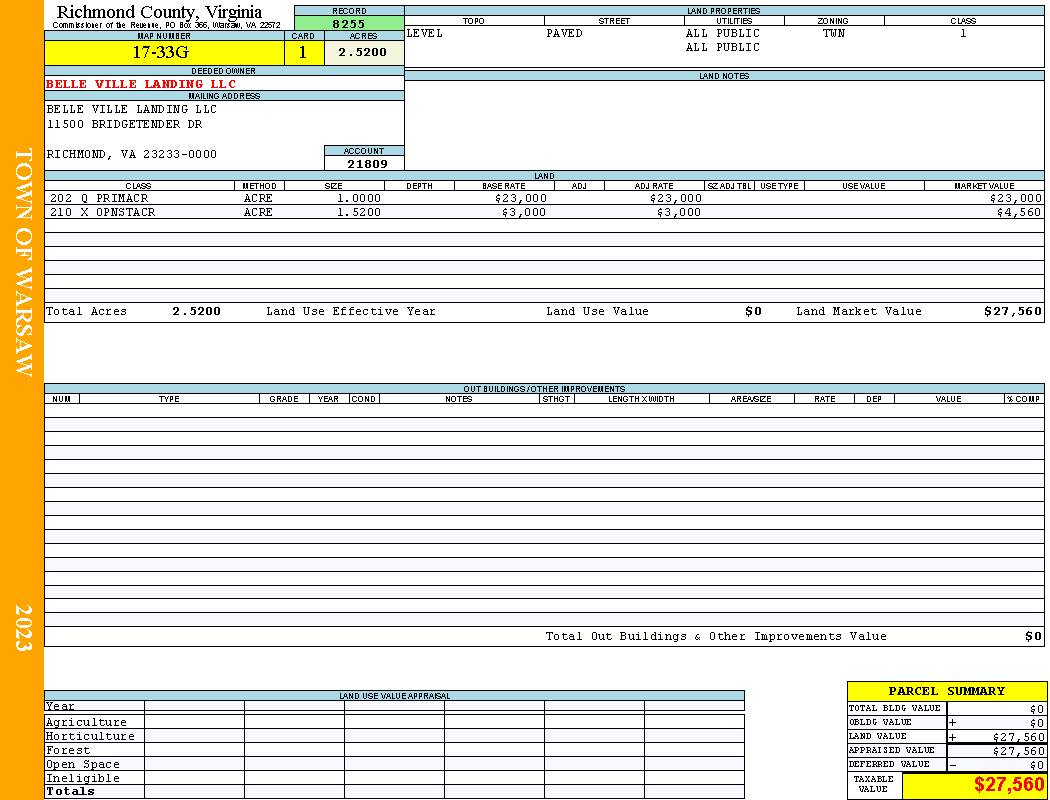This screenshot has width=1050, height=800.
Task: Click the % COMP column header
Action: pyautogui.click(x=1023, y=399)
